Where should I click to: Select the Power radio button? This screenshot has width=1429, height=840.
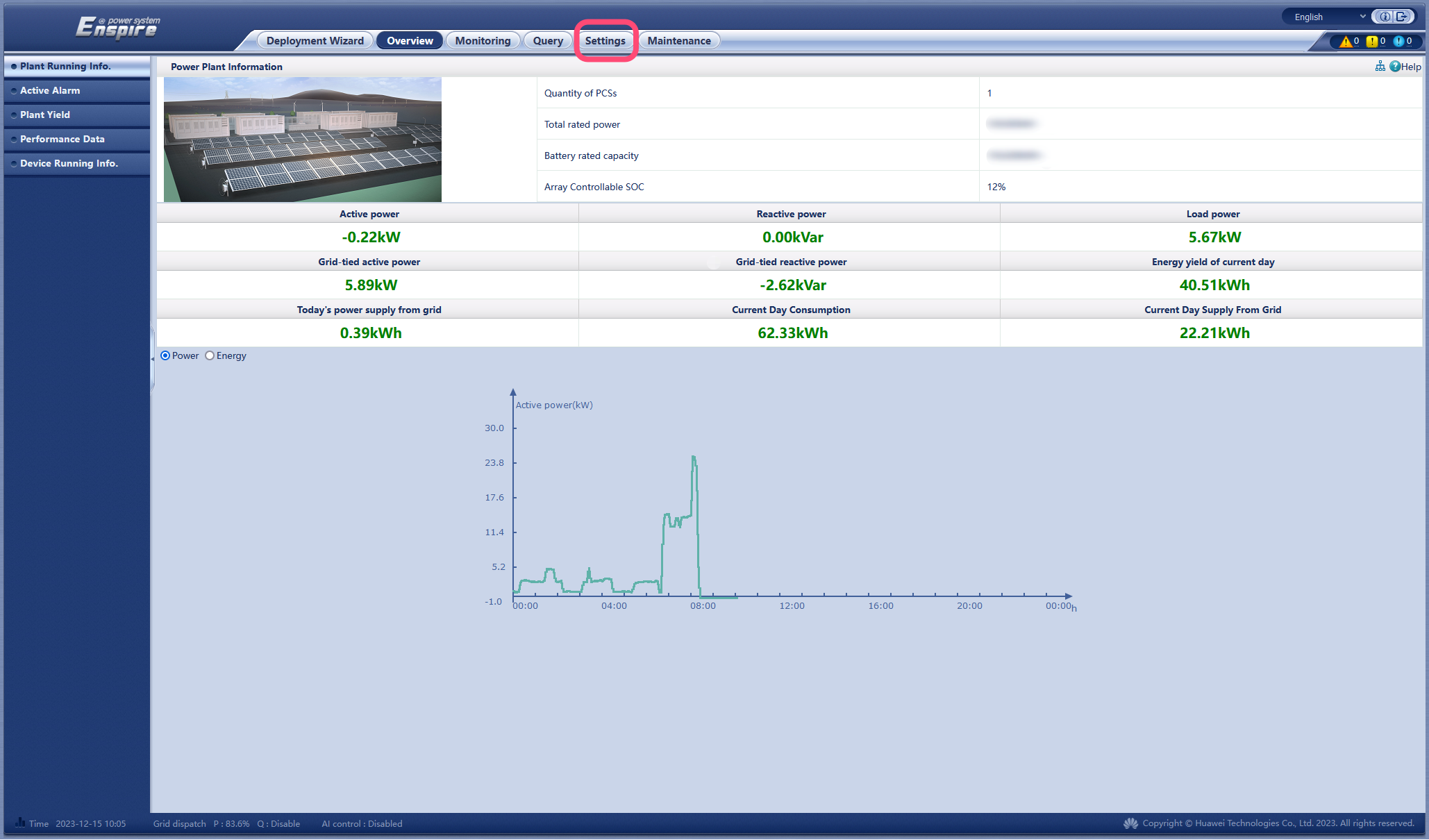tap(165, 355)
